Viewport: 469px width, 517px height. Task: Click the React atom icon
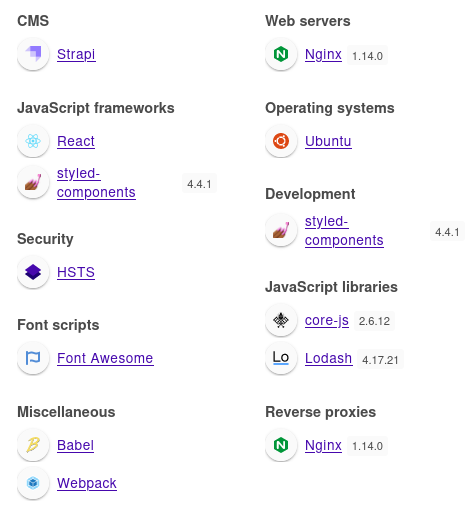[x=33, y=141]
